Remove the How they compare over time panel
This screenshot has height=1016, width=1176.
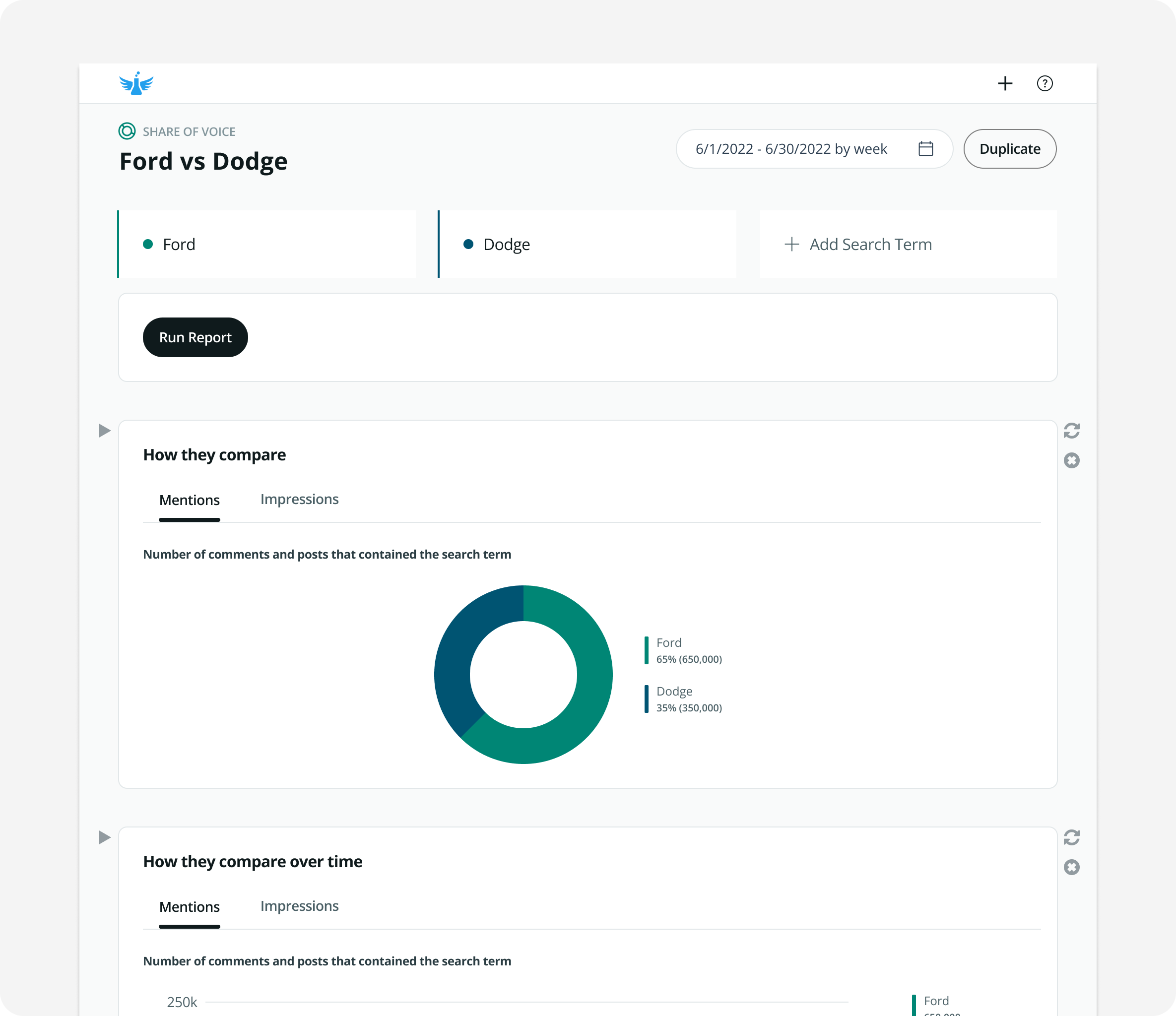[1072, 867]
